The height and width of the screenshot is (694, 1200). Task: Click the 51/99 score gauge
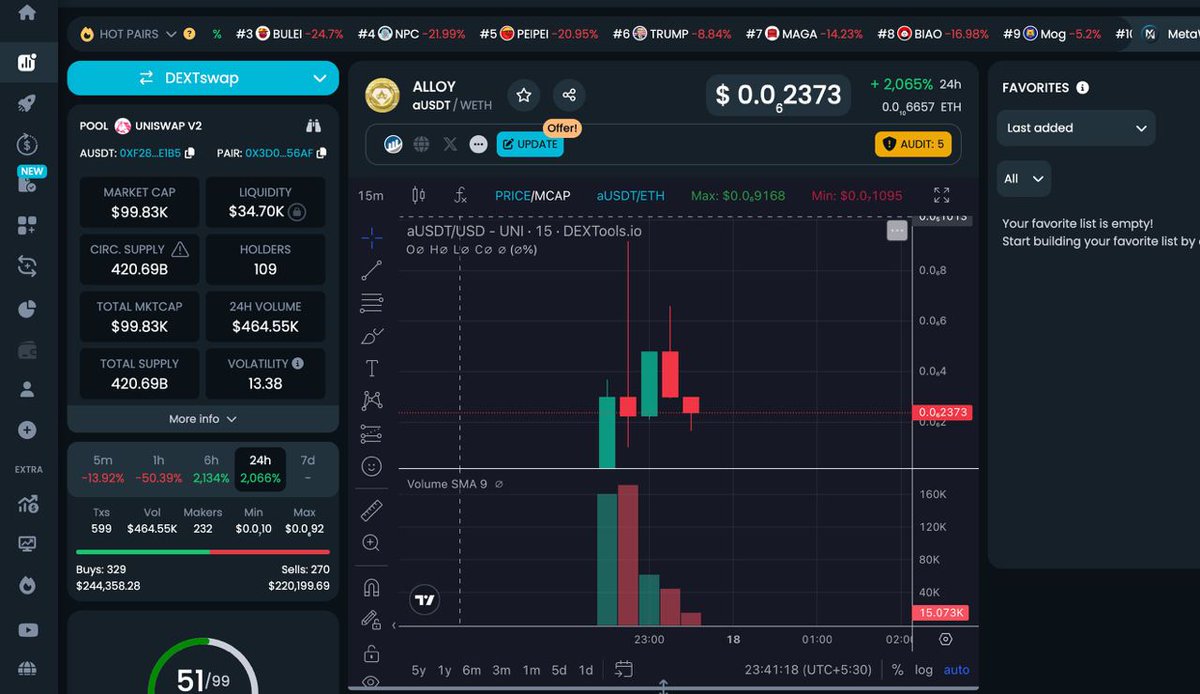[x=203, y=665]
